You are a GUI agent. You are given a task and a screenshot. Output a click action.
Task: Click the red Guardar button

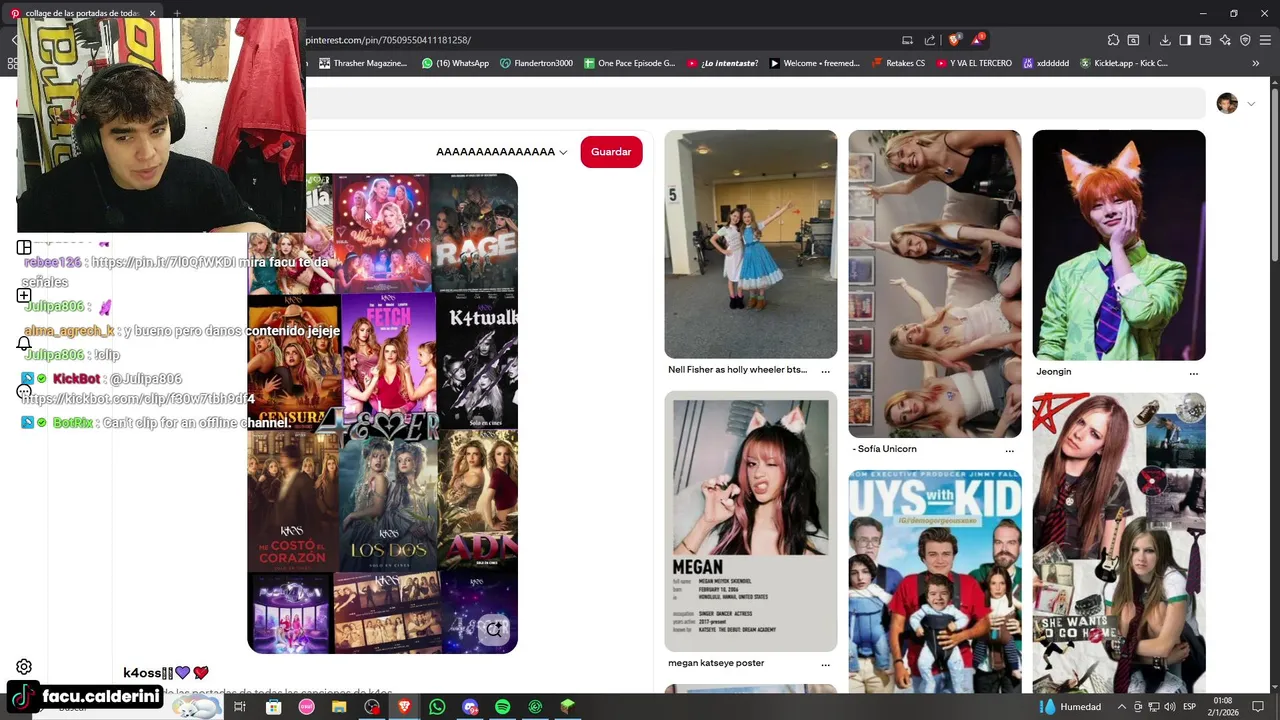pyautogui.click(x=611, y=152)
